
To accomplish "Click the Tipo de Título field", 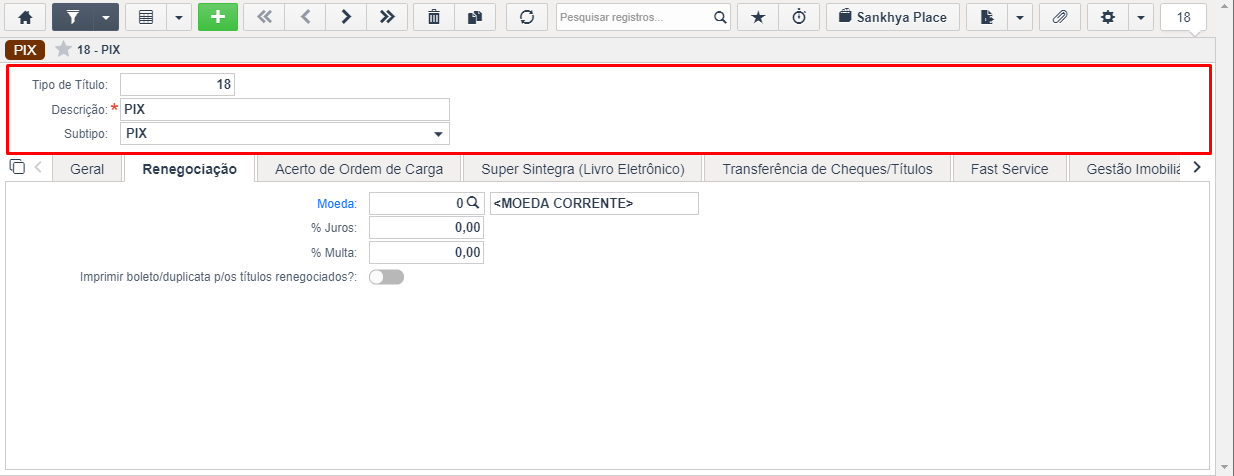I will 178,85.
